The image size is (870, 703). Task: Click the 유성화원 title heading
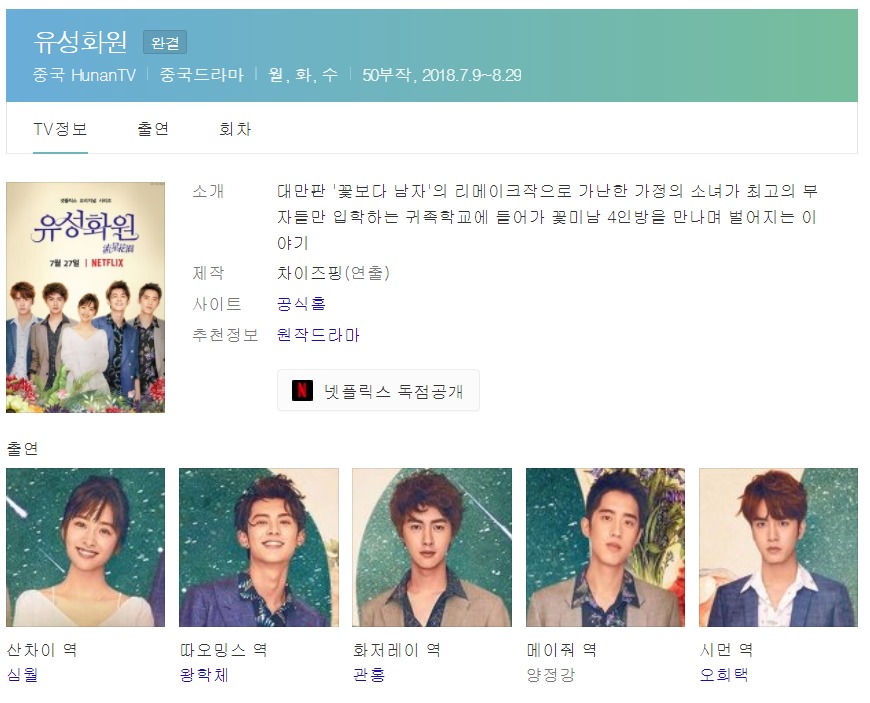[80, 42]
